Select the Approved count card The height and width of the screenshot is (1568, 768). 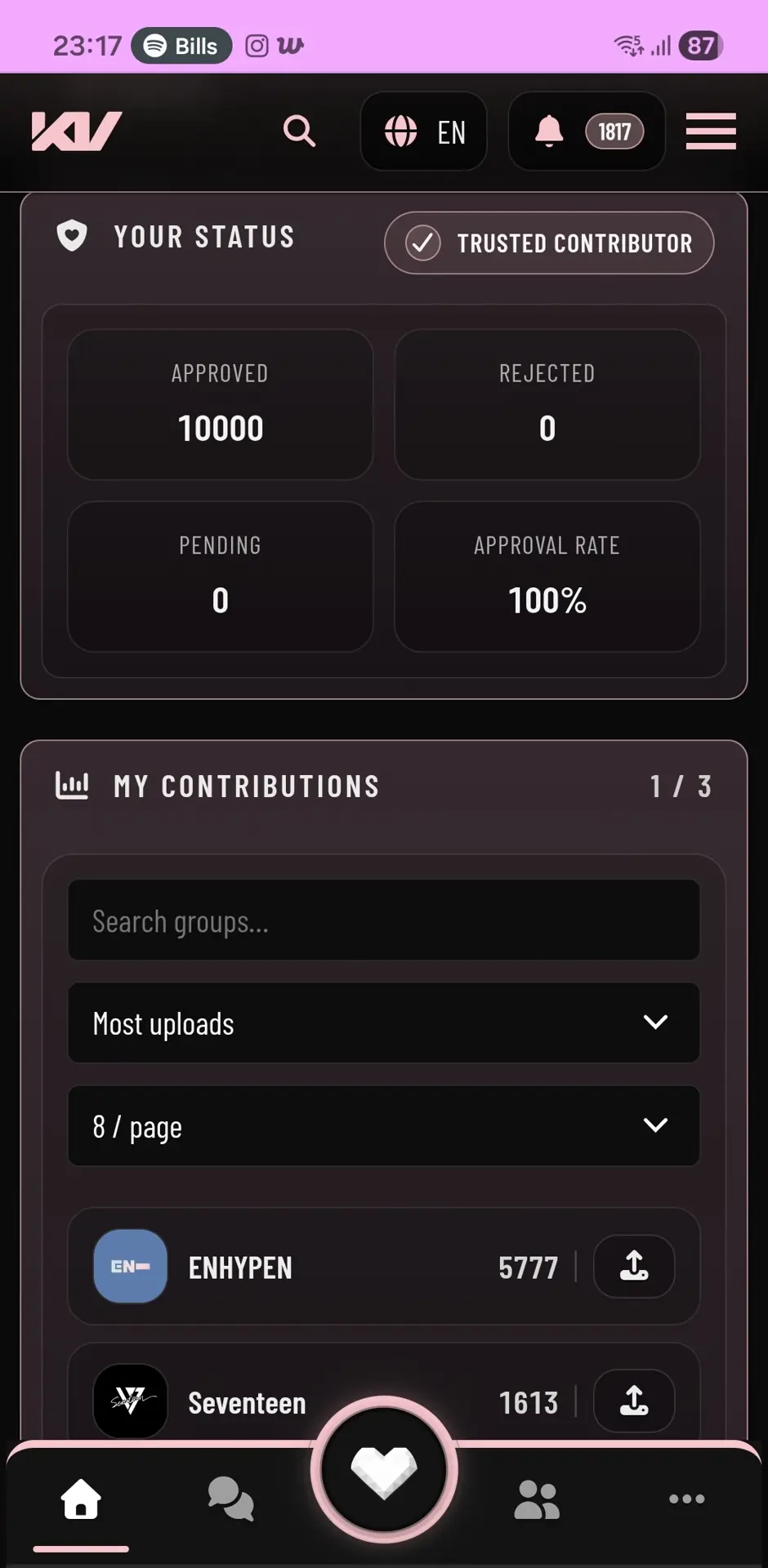(221, 405)
